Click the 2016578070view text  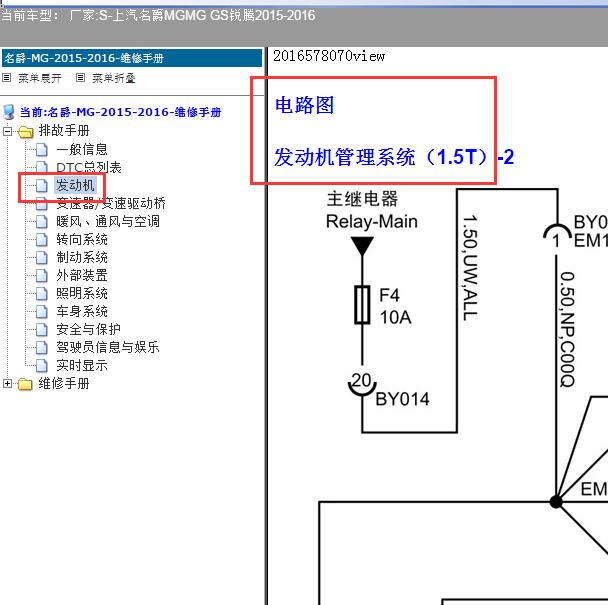click(x=329, y=56)
